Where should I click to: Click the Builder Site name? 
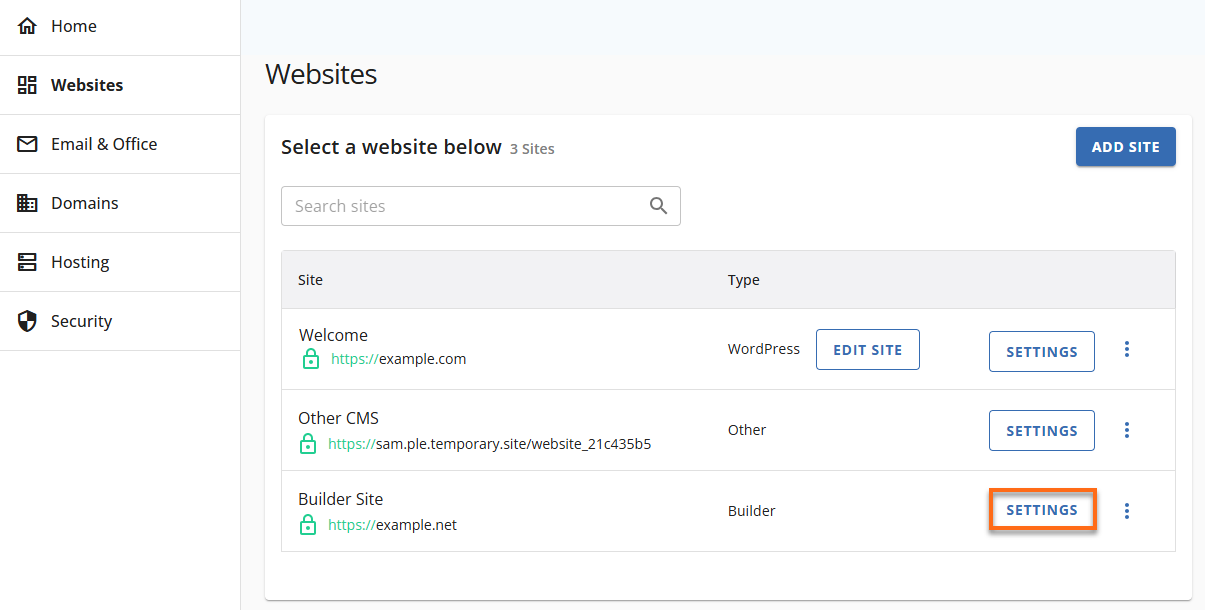click(341, 499)
